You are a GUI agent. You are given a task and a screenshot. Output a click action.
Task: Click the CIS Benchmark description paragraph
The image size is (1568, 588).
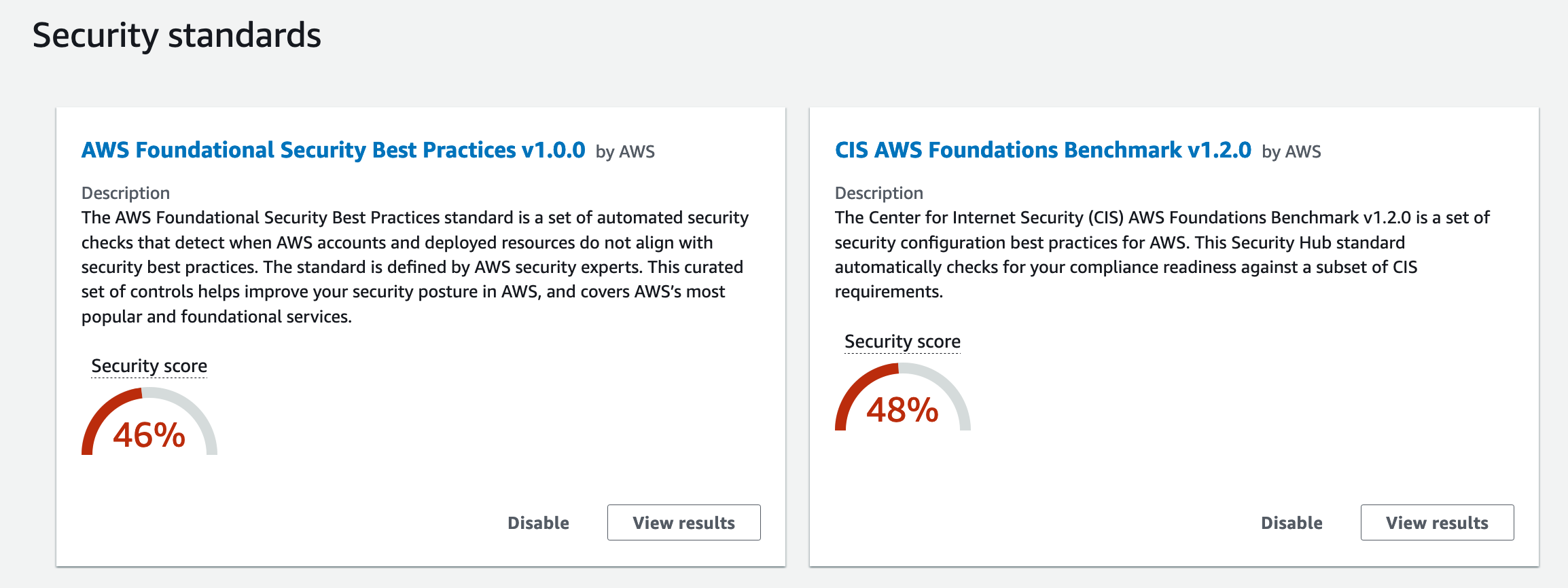point(1162,255)
